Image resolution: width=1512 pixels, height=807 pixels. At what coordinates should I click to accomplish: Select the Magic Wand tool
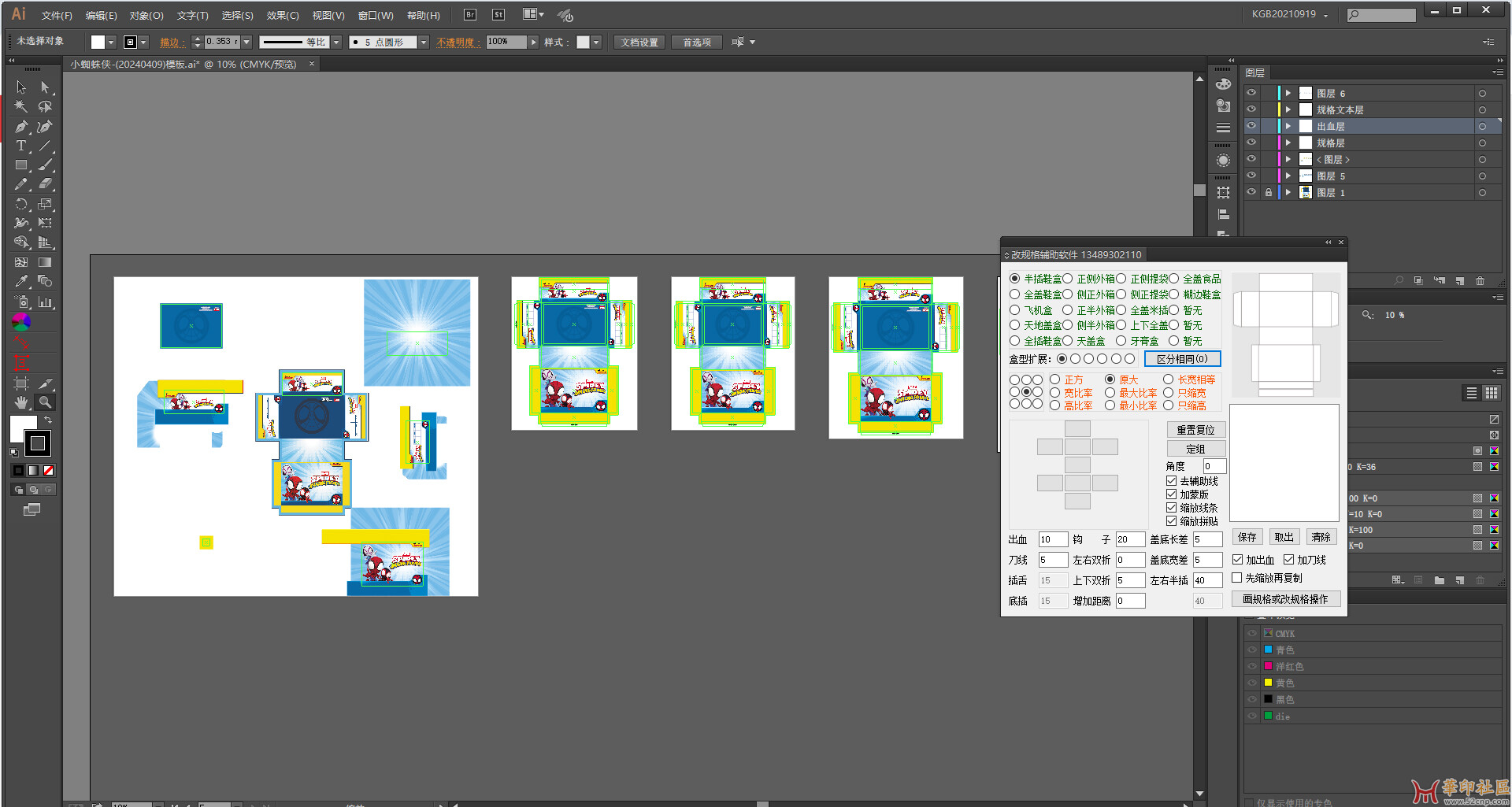21,107
